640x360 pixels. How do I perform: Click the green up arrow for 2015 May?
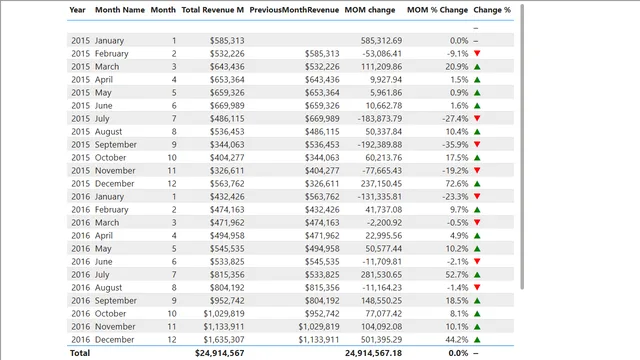coord(477,93)
